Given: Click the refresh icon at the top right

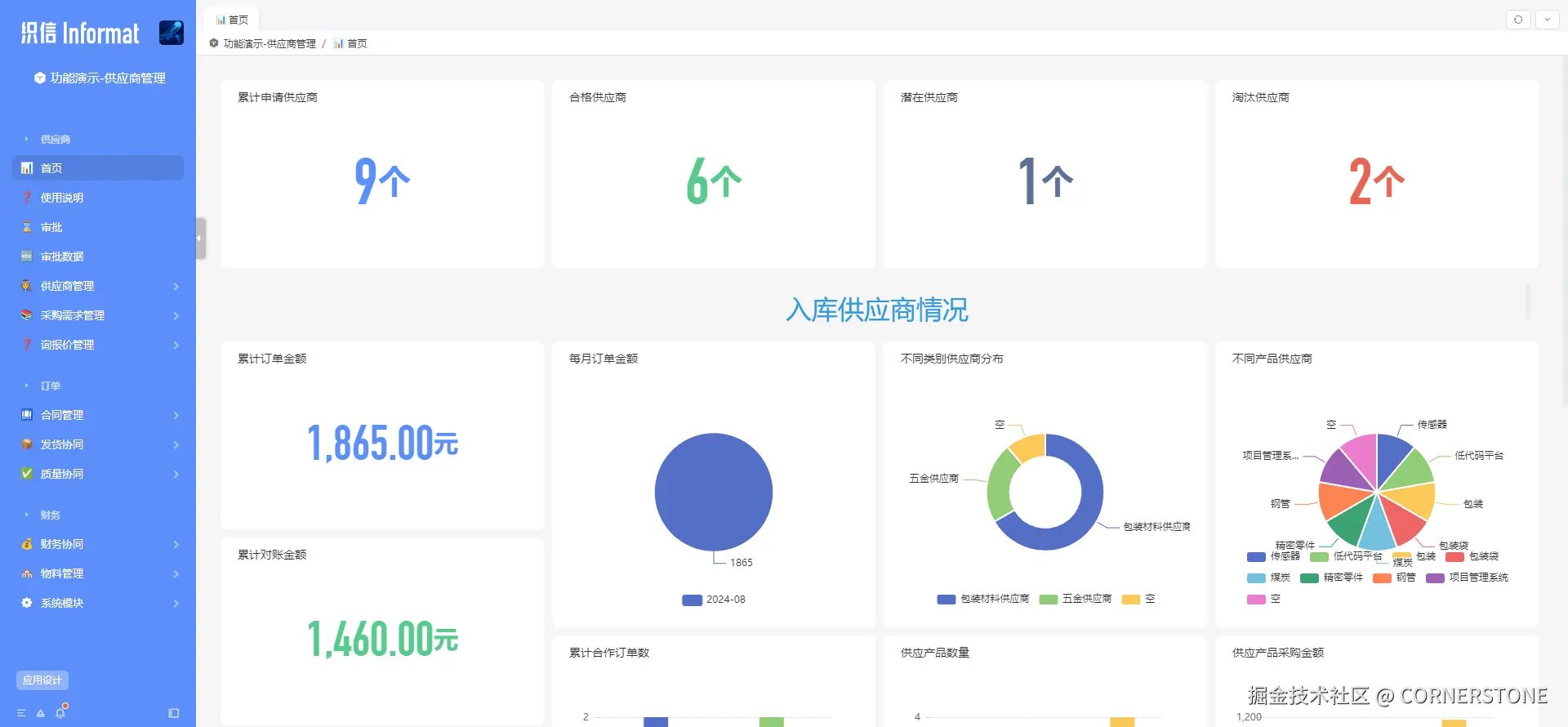Looking at the screenshot, I should pos(1518,20).
